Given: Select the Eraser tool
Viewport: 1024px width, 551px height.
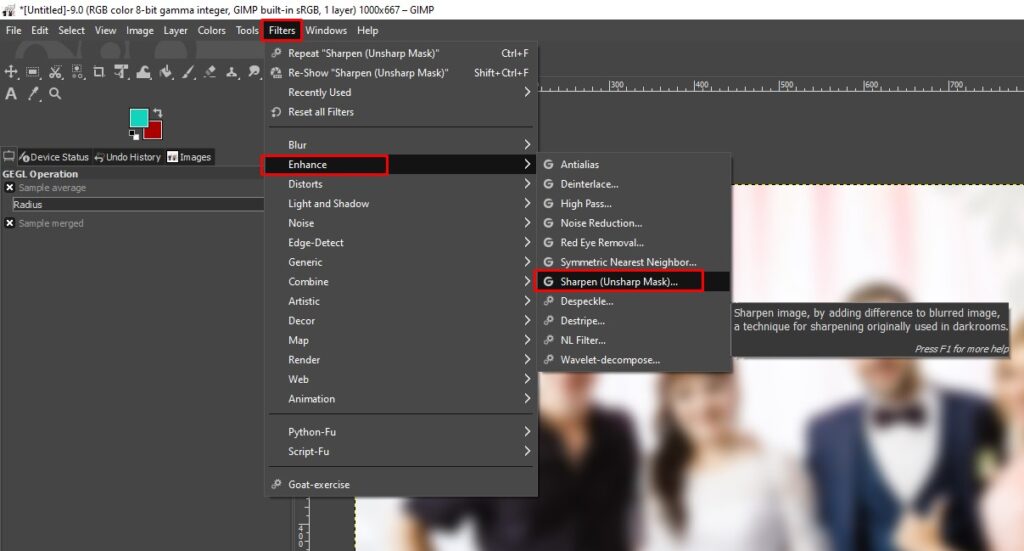Looking at the screenshot, I should [210, 72].
